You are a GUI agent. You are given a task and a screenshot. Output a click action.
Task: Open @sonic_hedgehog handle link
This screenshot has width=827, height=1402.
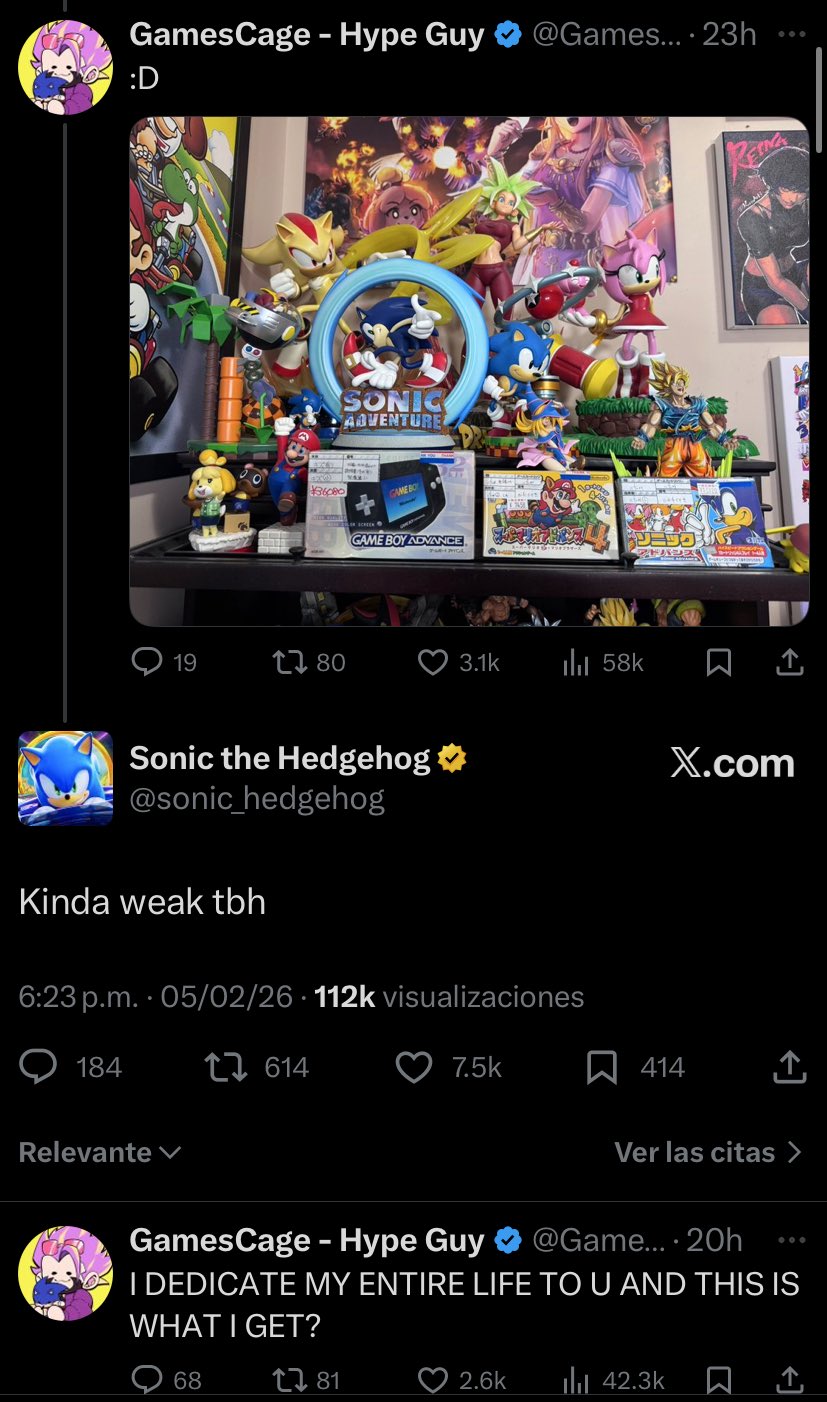[257, 799]
